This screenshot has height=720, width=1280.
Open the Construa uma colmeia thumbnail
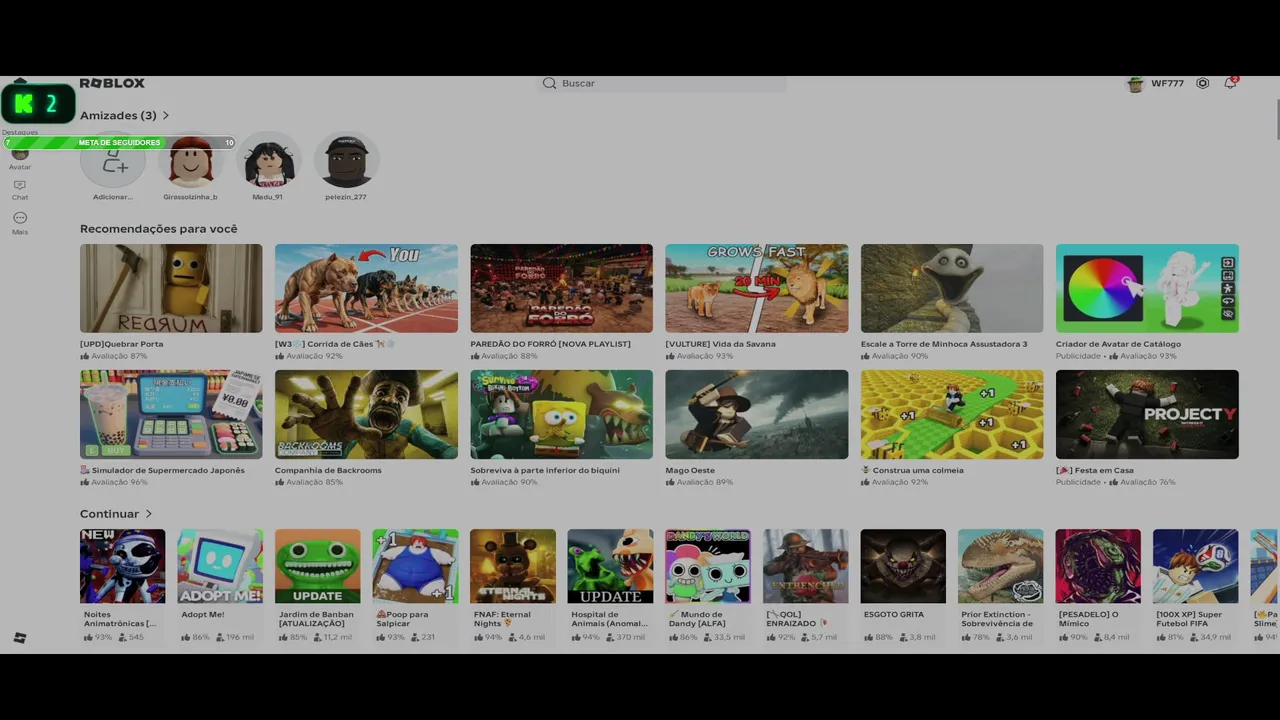click(952, 414)
